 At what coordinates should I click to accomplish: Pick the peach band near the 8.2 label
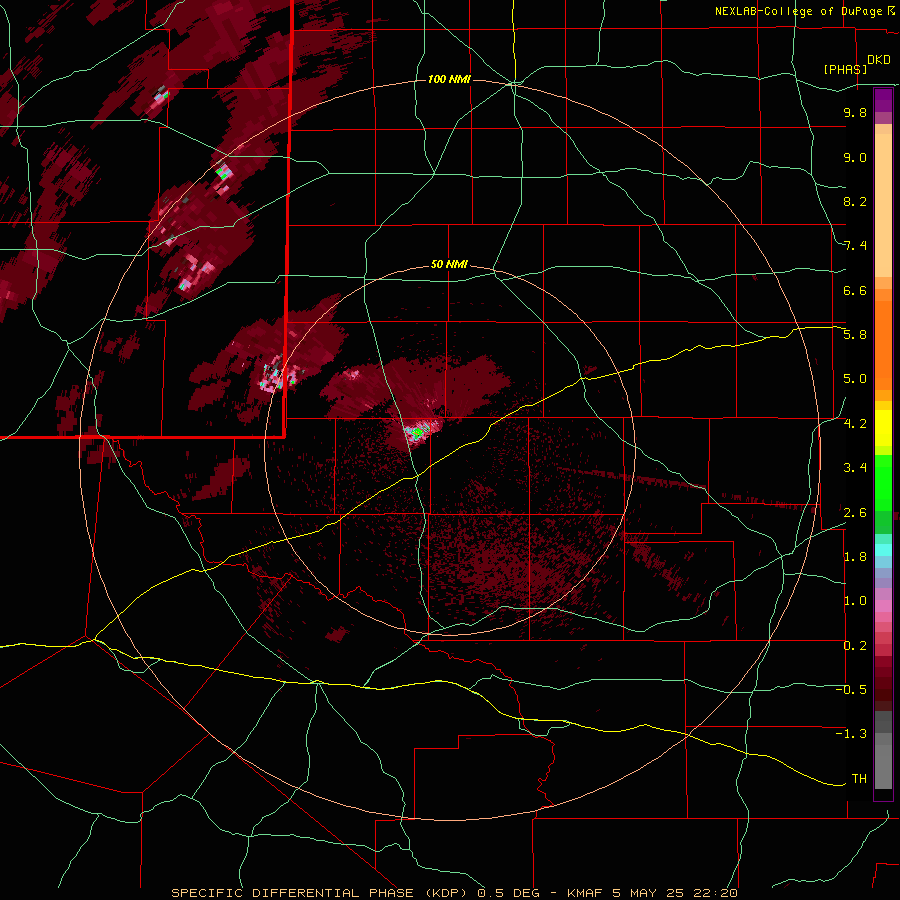point(883,205)
